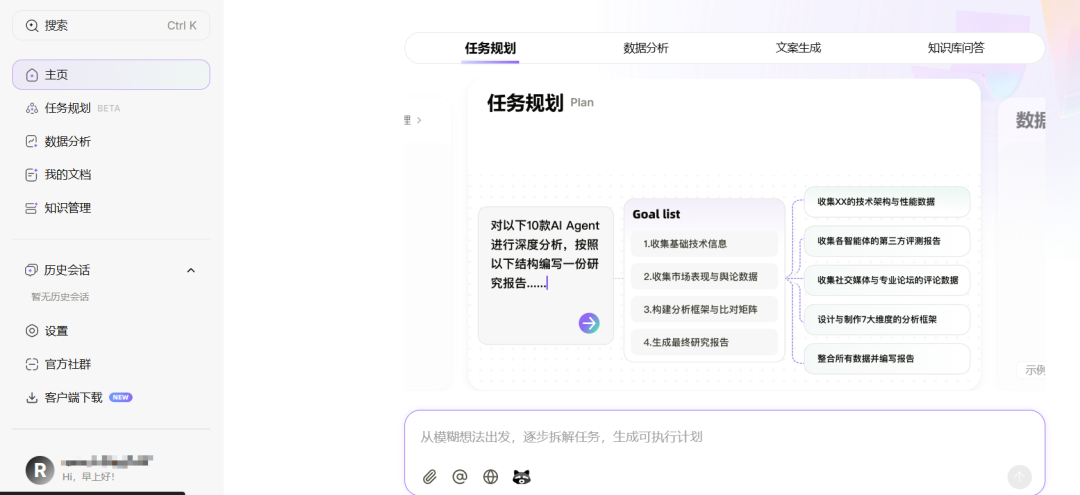Switch to the 文案生成 top tab
The height and width of the screenshot is (495, 1080).
[798, 48]
